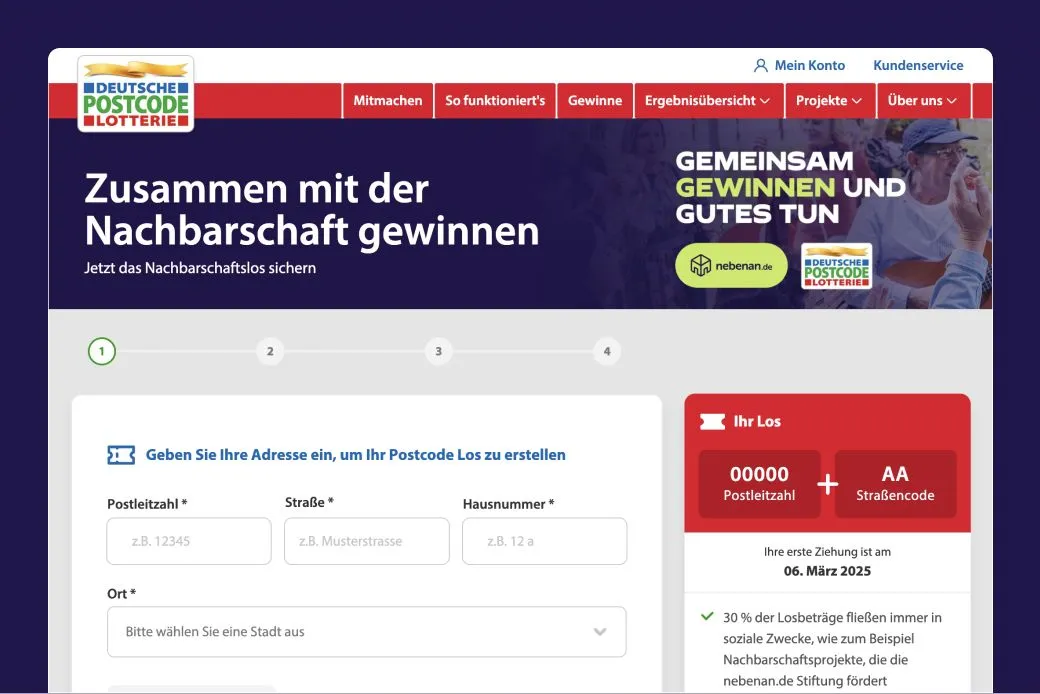The height and width of the screenshot is (694, 1040).
Task: Click the Gemeinsam gewinnen und Gutes tun text
Action: click(790, 188)
